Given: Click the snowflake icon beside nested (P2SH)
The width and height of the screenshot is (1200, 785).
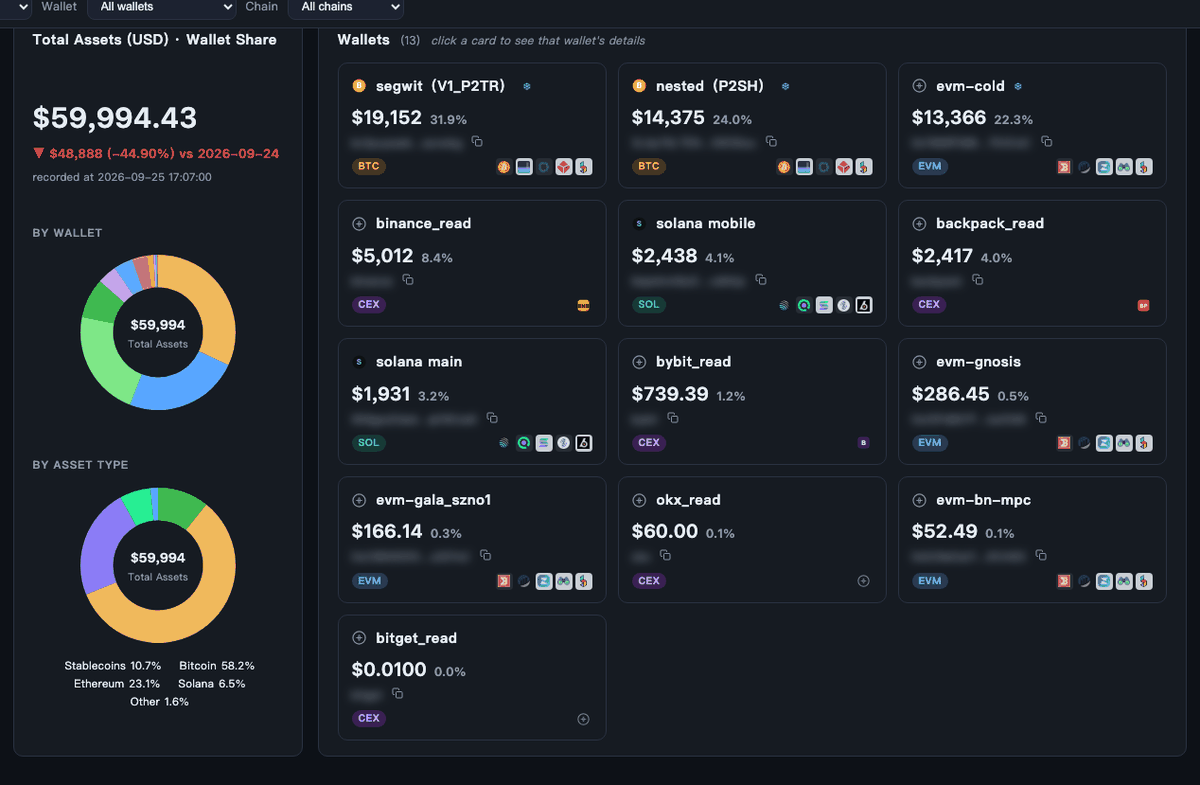Looking at the screenshot, I should 786,87.
